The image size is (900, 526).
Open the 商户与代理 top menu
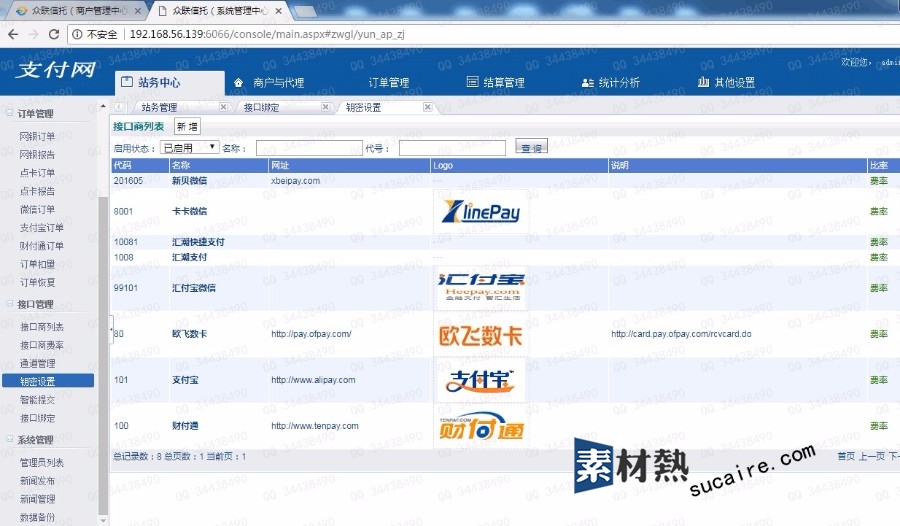point(278,83)
